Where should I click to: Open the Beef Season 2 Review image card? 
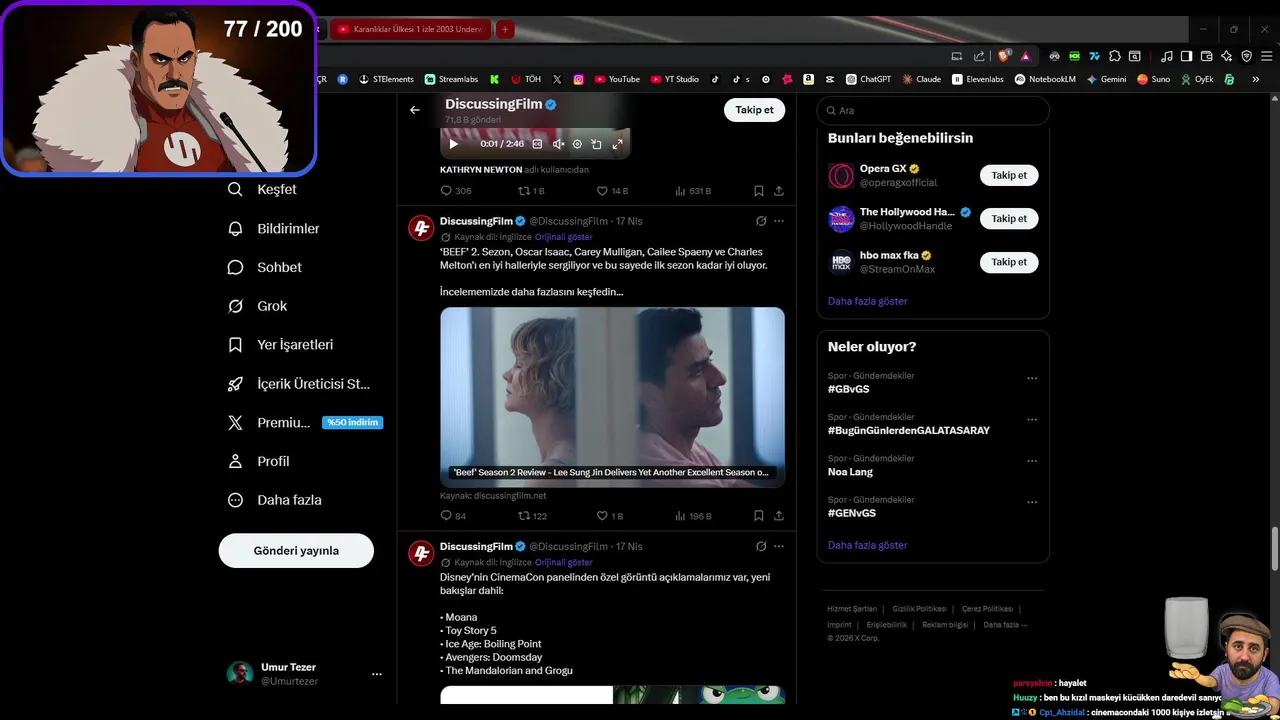click(x=612, y=397)
